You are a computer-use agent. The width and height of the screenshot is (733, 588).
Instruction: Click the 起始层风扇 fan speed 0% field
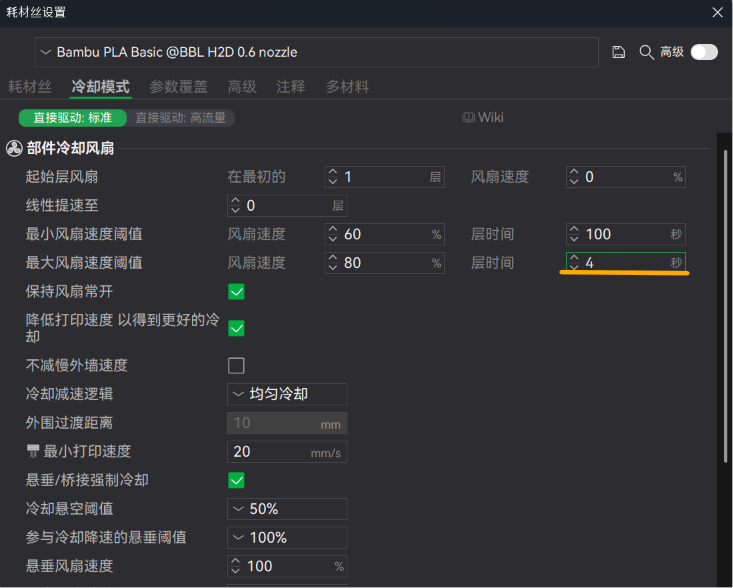point(626,177)
